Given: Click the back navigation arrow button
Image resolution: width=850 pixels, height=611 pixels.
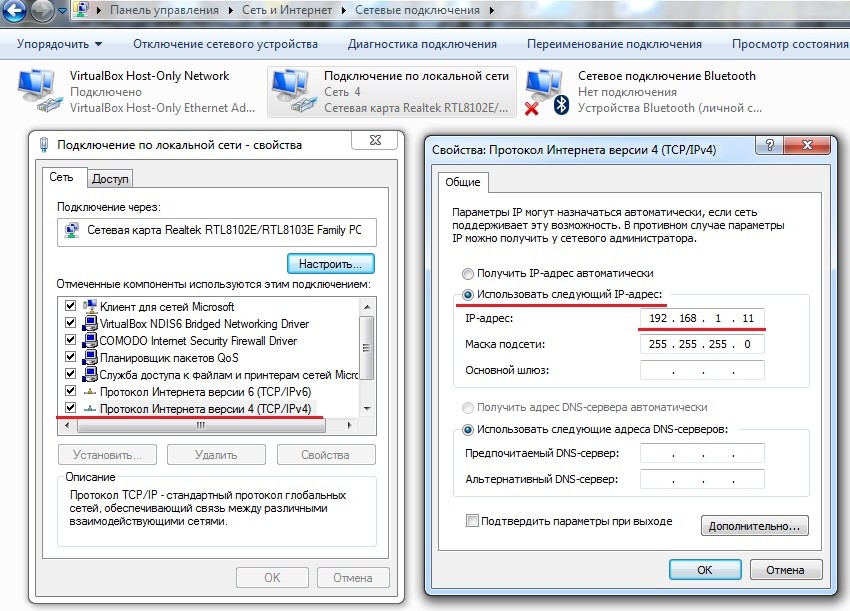Looking at the screenshot, I should point(14,11).
